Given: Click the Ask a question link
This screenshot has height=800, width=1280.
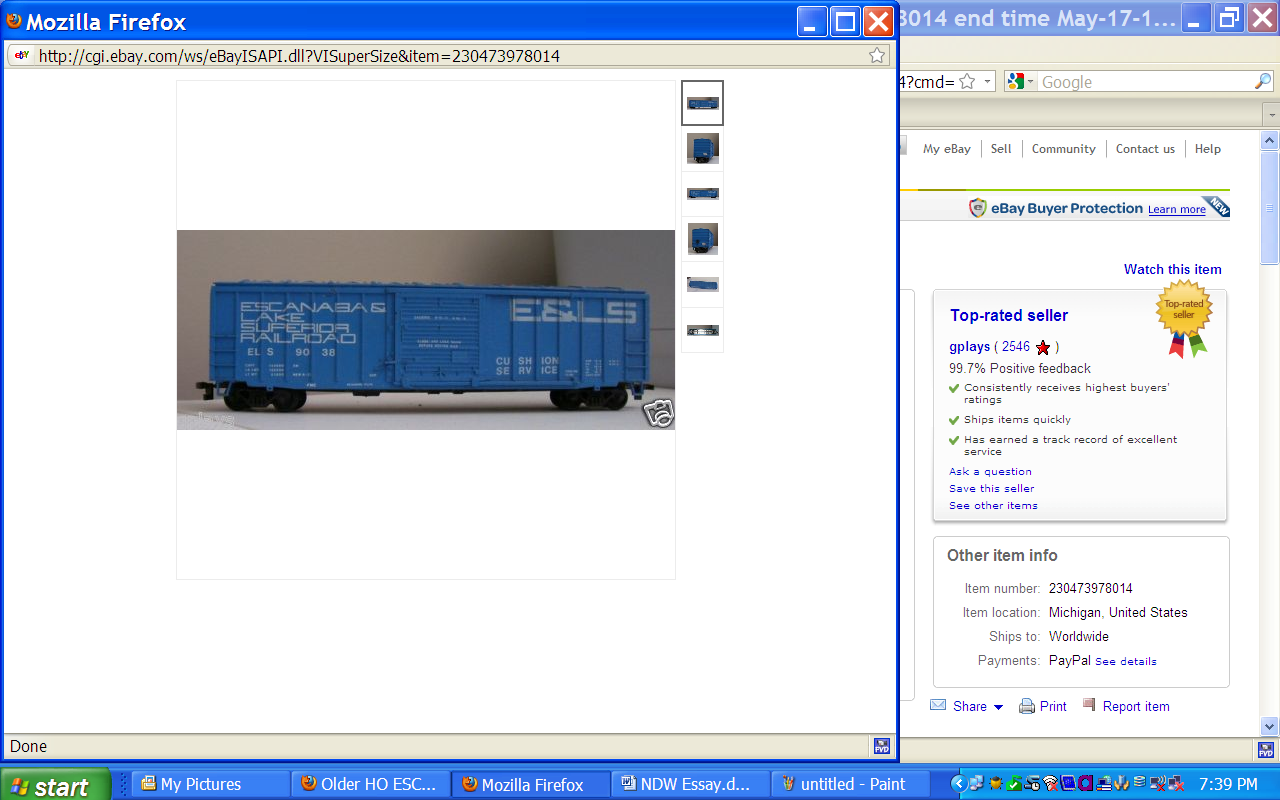Looking at the screenshot, I should click(x=990, y=472).
